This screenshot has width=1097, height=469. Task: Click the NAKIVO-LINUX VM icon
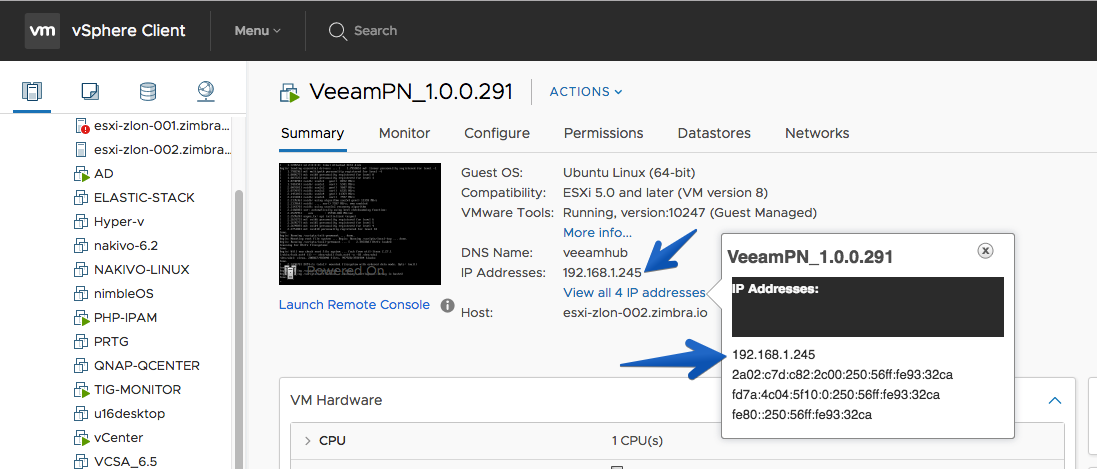(80, 270)
